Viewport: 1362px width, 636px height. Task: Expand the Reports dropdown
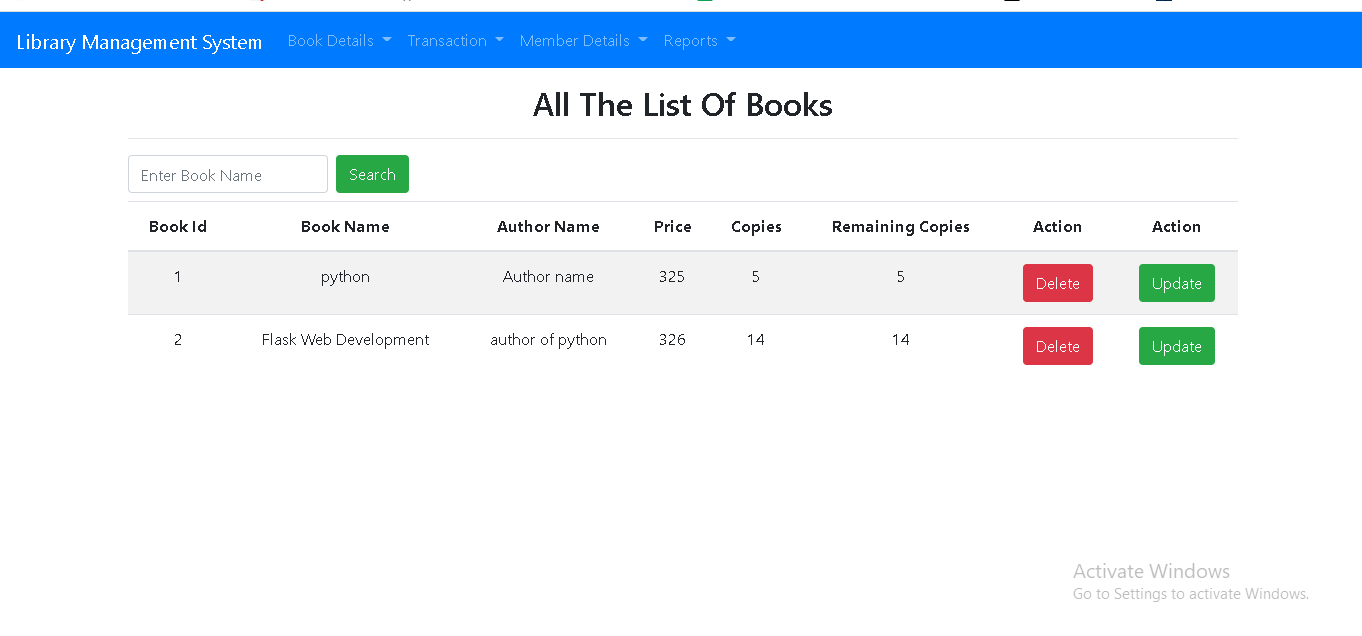(691, 40)
